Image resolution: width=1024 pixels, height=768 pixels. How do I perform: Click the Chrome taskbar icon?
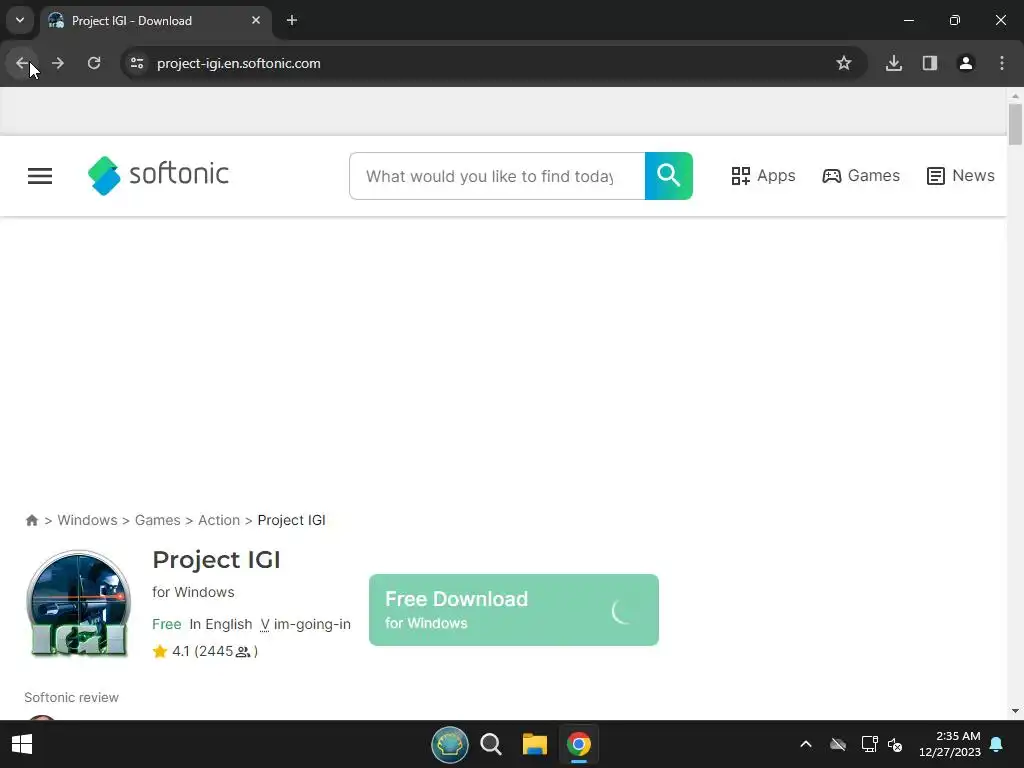point(579,744)
